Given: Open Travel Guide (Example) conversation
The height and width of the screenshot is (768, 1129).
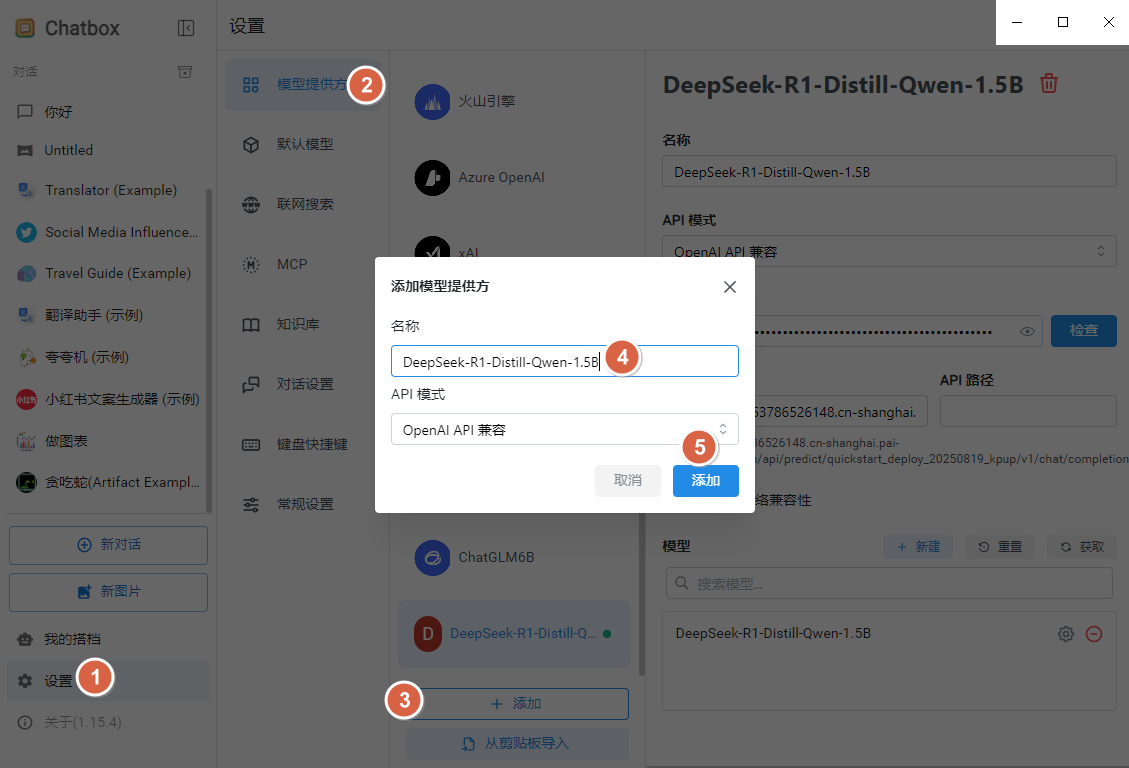Looking at the screenshot, I should coord(108,274).
